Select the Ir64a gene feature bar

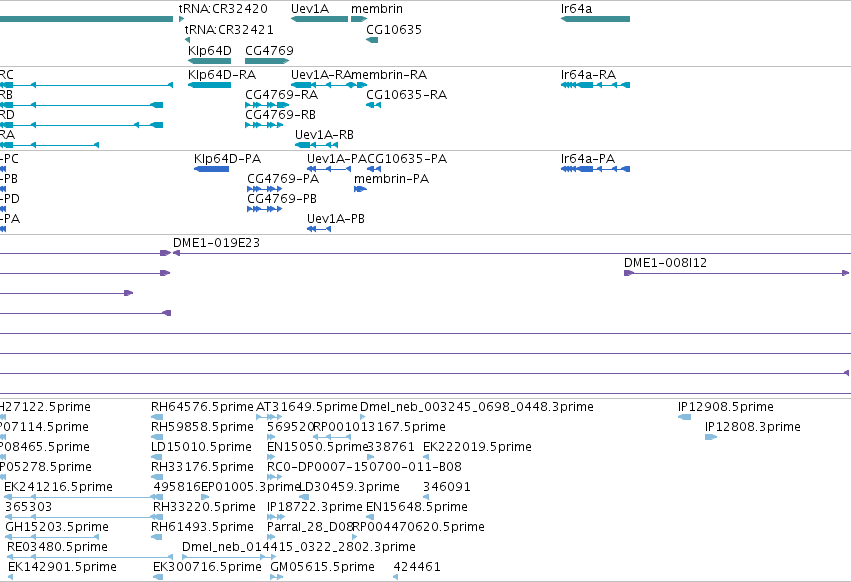[595, 19]
